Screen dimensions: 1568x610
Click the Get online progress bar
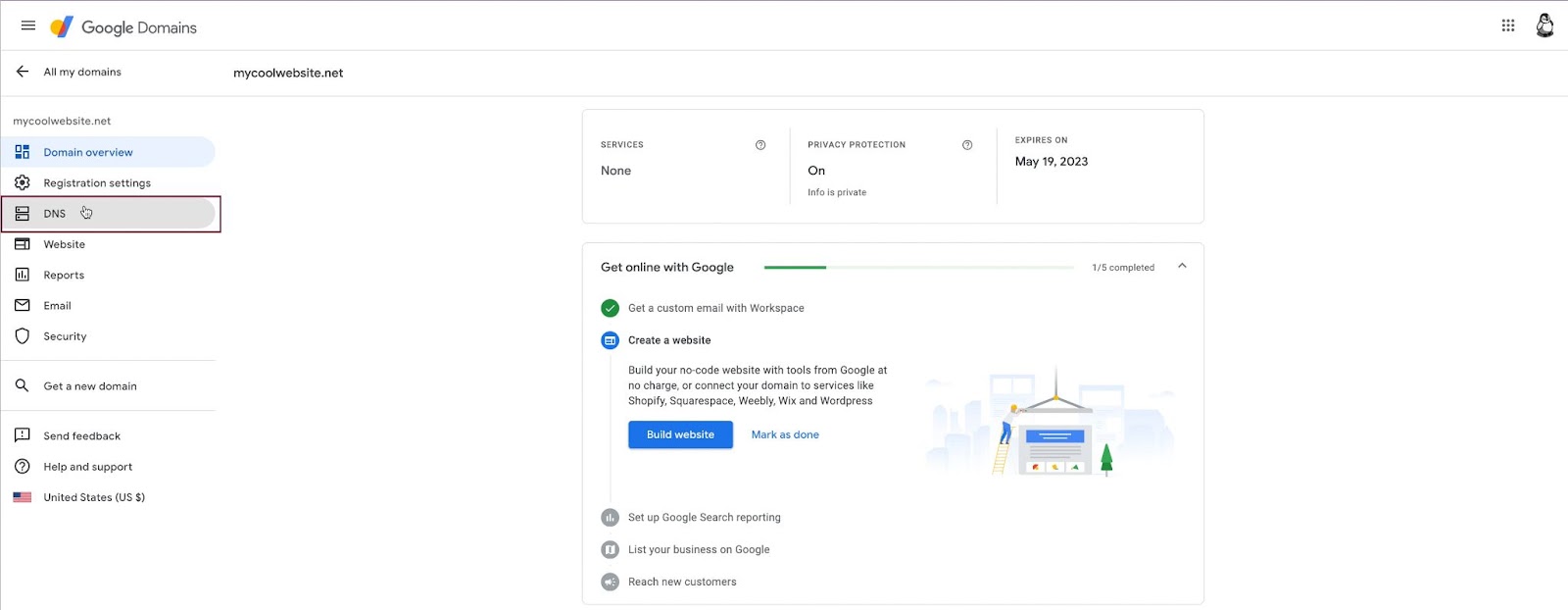pos(919,267)
